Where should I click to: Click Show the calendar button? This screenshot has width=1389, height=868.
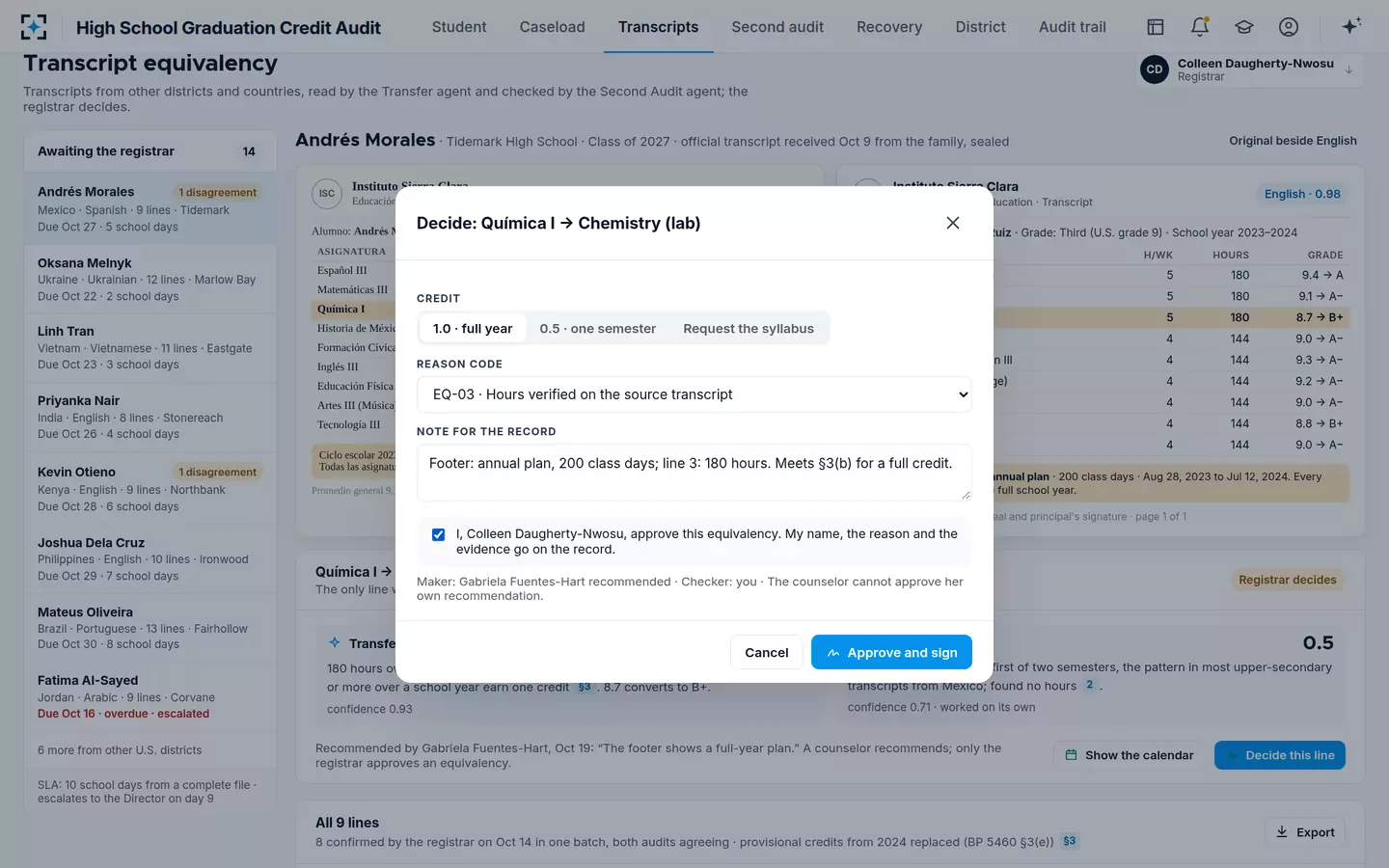click(1129, 755)
